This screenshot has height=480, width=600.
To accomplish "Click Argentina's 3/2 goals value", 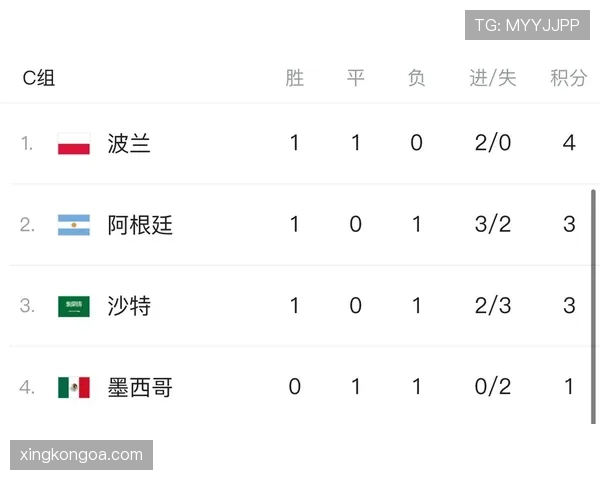I will click(x=493, y=224).
